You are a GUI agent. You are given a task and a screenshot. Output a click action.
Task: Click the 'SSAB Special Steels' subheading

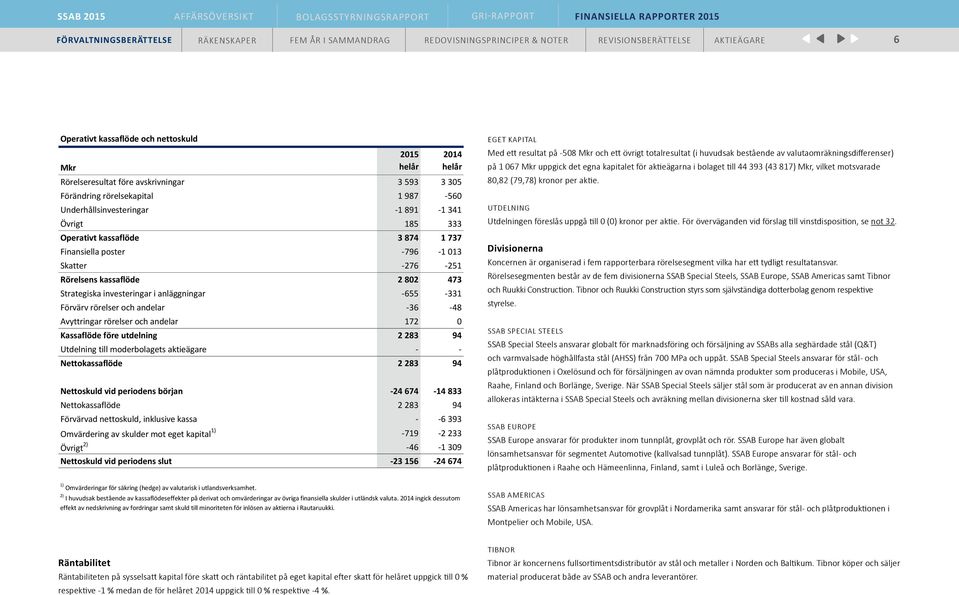pyautogui.click(x=525, y=331)
